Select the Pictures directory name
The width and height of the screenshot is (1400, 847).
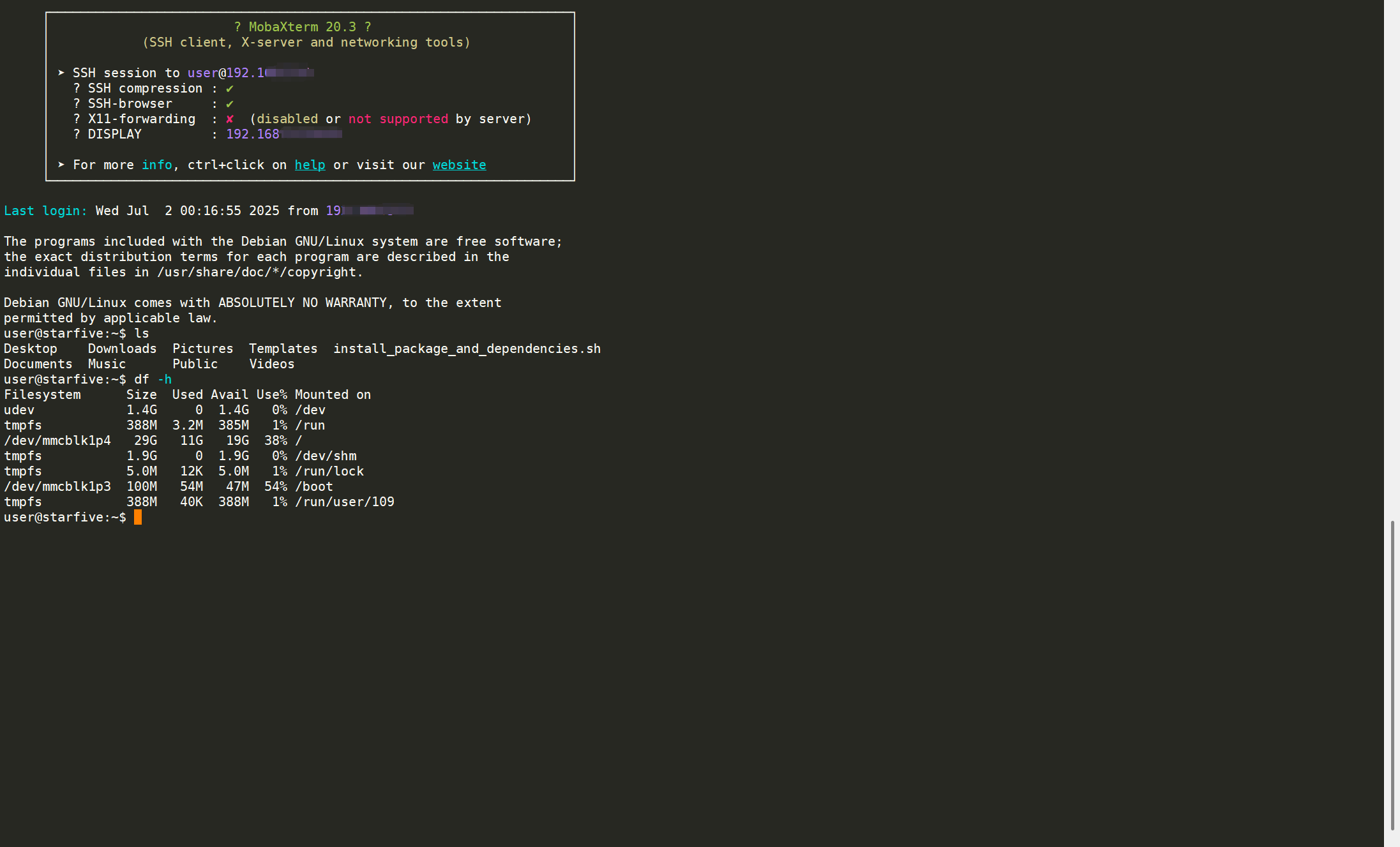pos(202,349)
